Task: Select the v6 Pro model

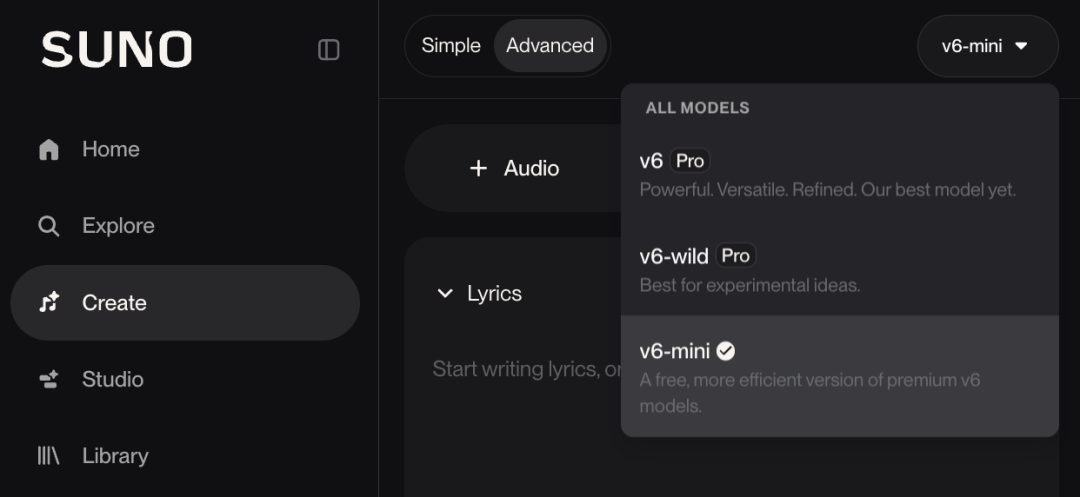Action: coord(839,173)
